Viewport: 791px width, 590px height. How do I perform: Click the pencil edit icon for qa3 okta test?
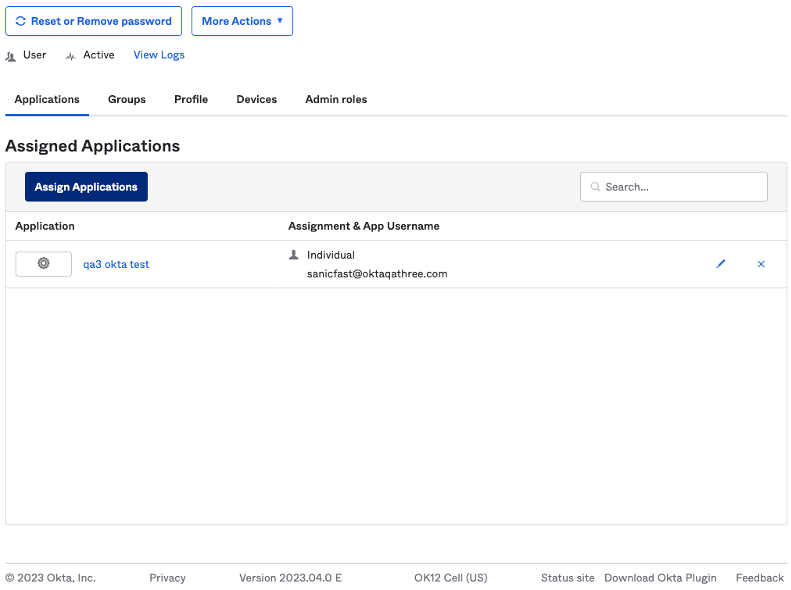click(x=721, y=264)
